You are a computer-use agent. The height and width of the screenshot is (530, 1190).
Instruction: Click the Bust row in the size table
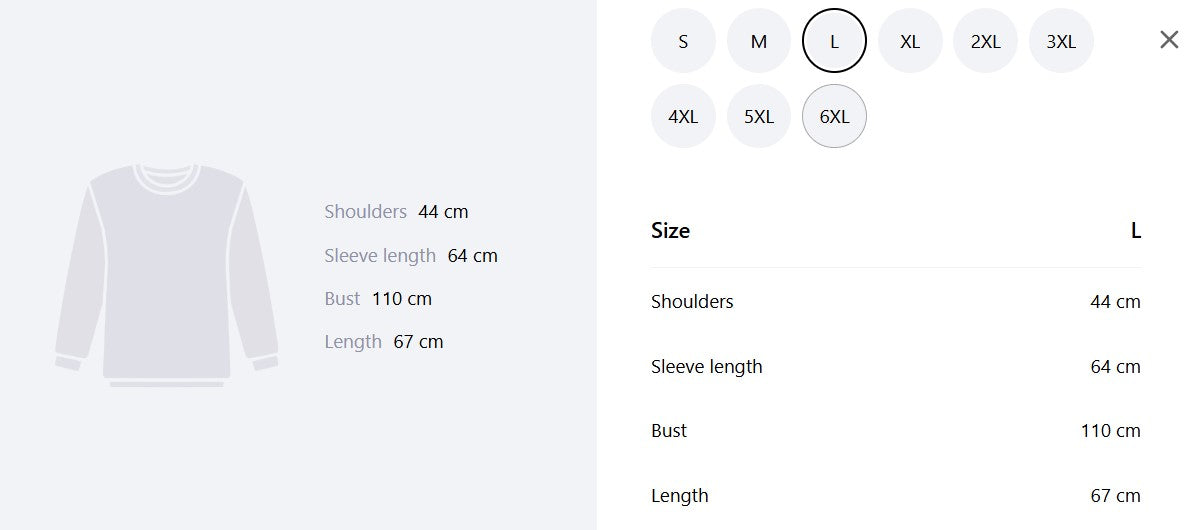[x=896, y=431]
